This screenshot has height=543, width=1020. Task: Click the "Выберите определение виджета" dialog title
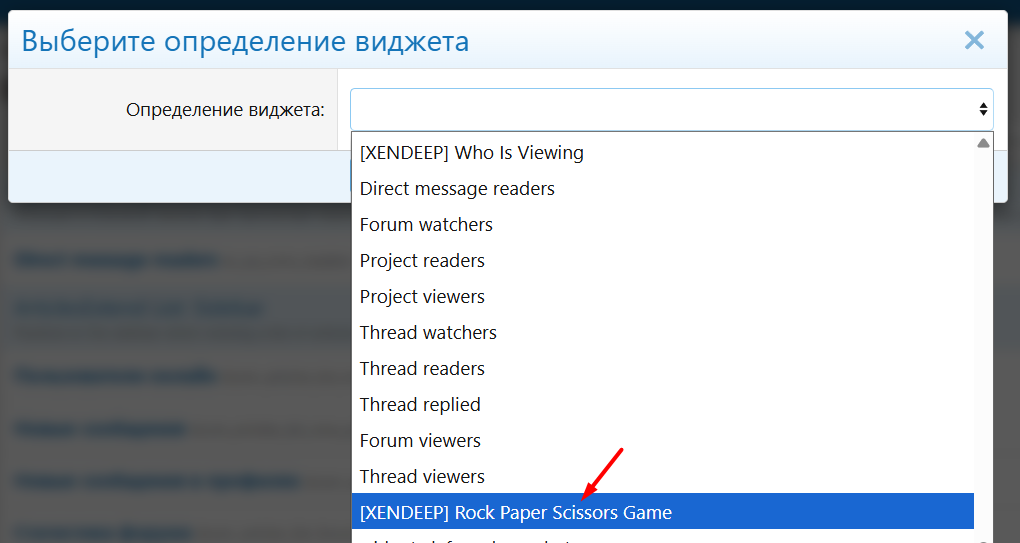point(245,41)
